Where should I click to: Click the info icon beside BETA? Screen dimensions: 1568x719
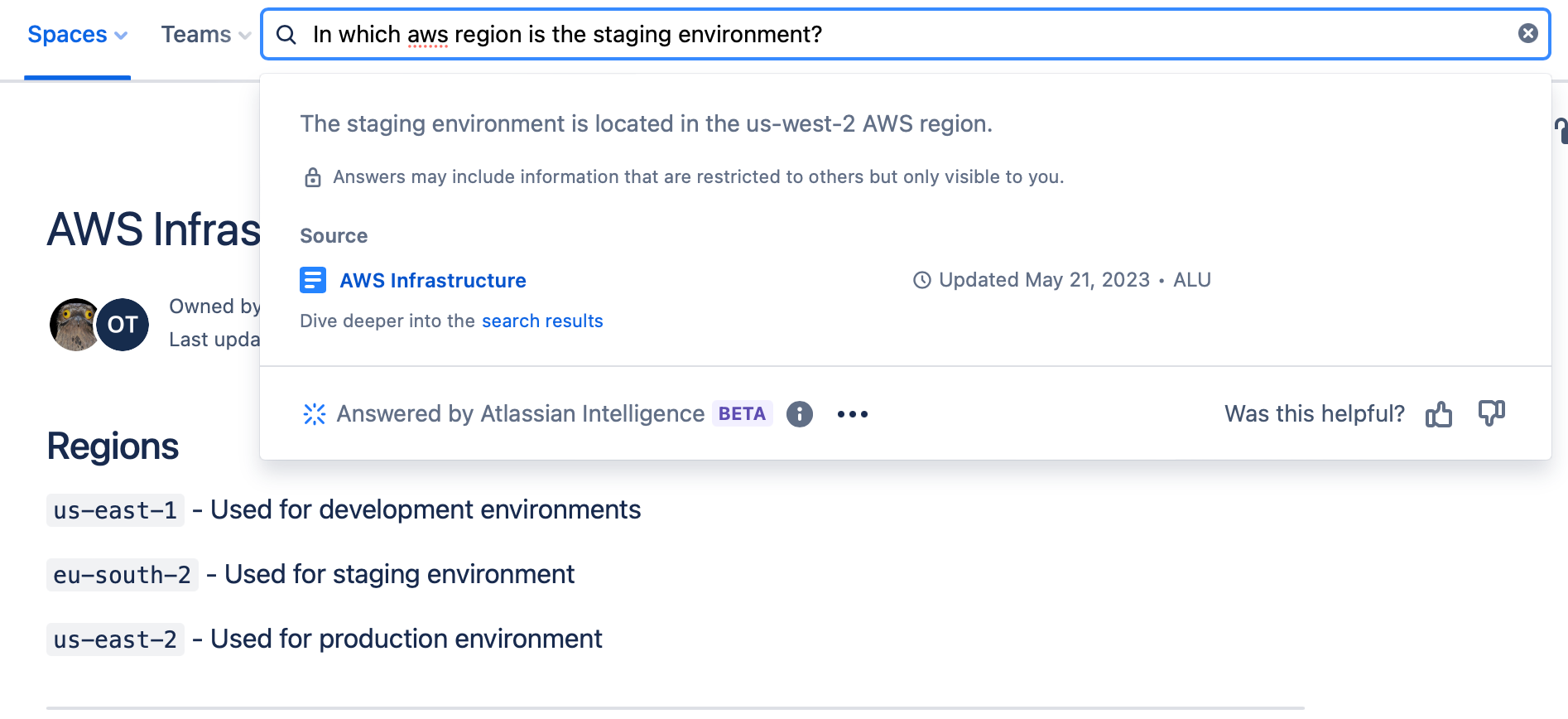[x=799, y=414]
